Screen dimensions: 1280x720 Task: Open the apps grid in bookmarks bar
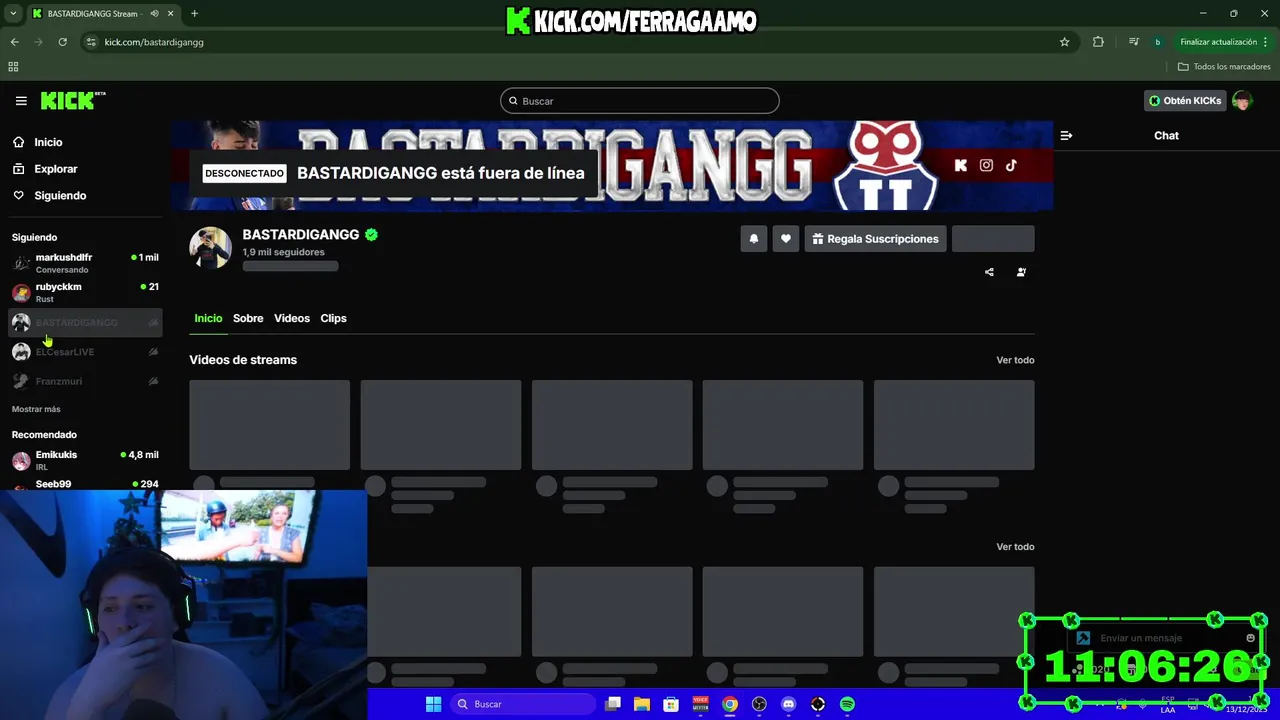[x=13, y=67]
